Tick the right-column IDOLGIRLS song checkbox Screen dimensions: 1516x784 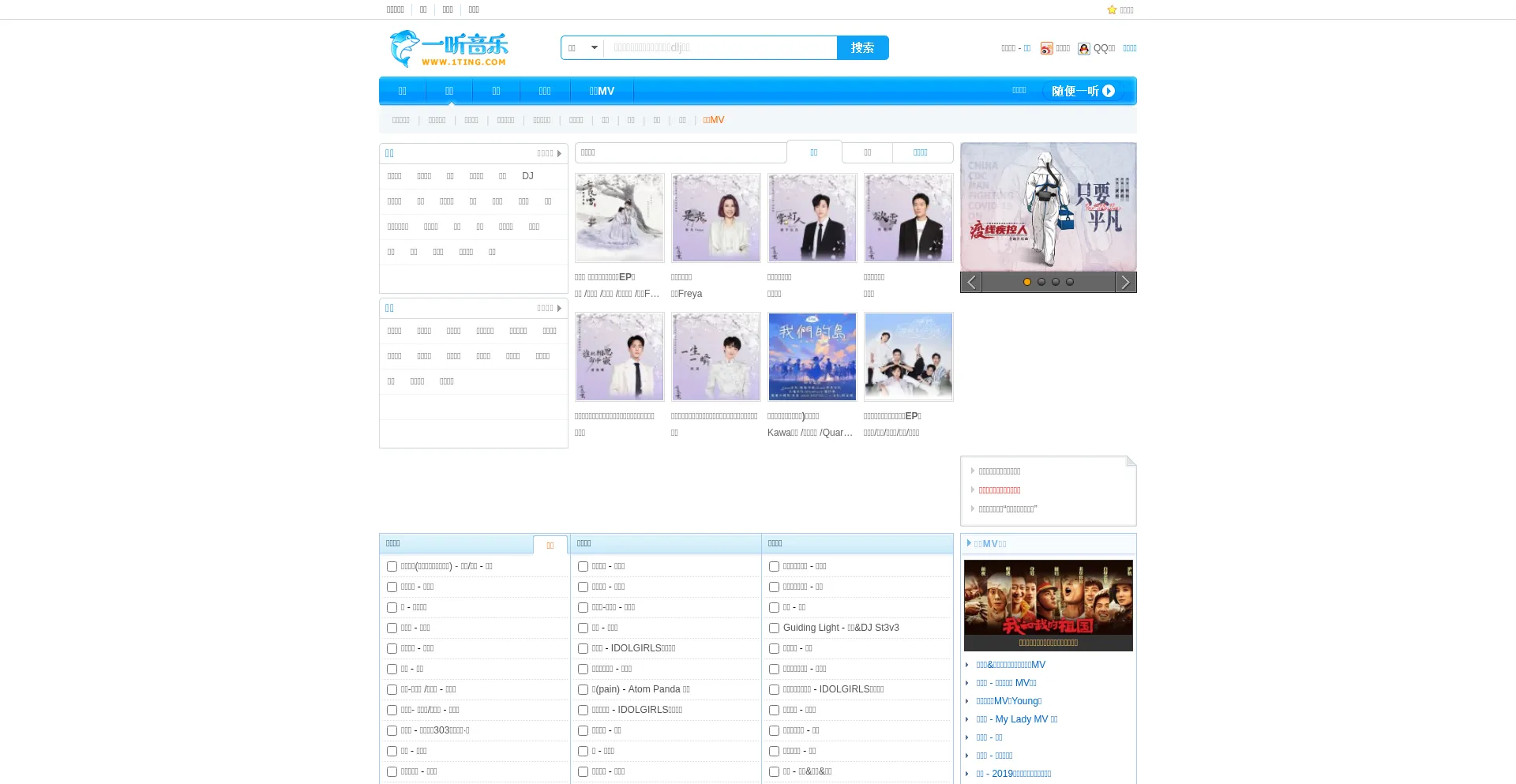click(774, 690)
